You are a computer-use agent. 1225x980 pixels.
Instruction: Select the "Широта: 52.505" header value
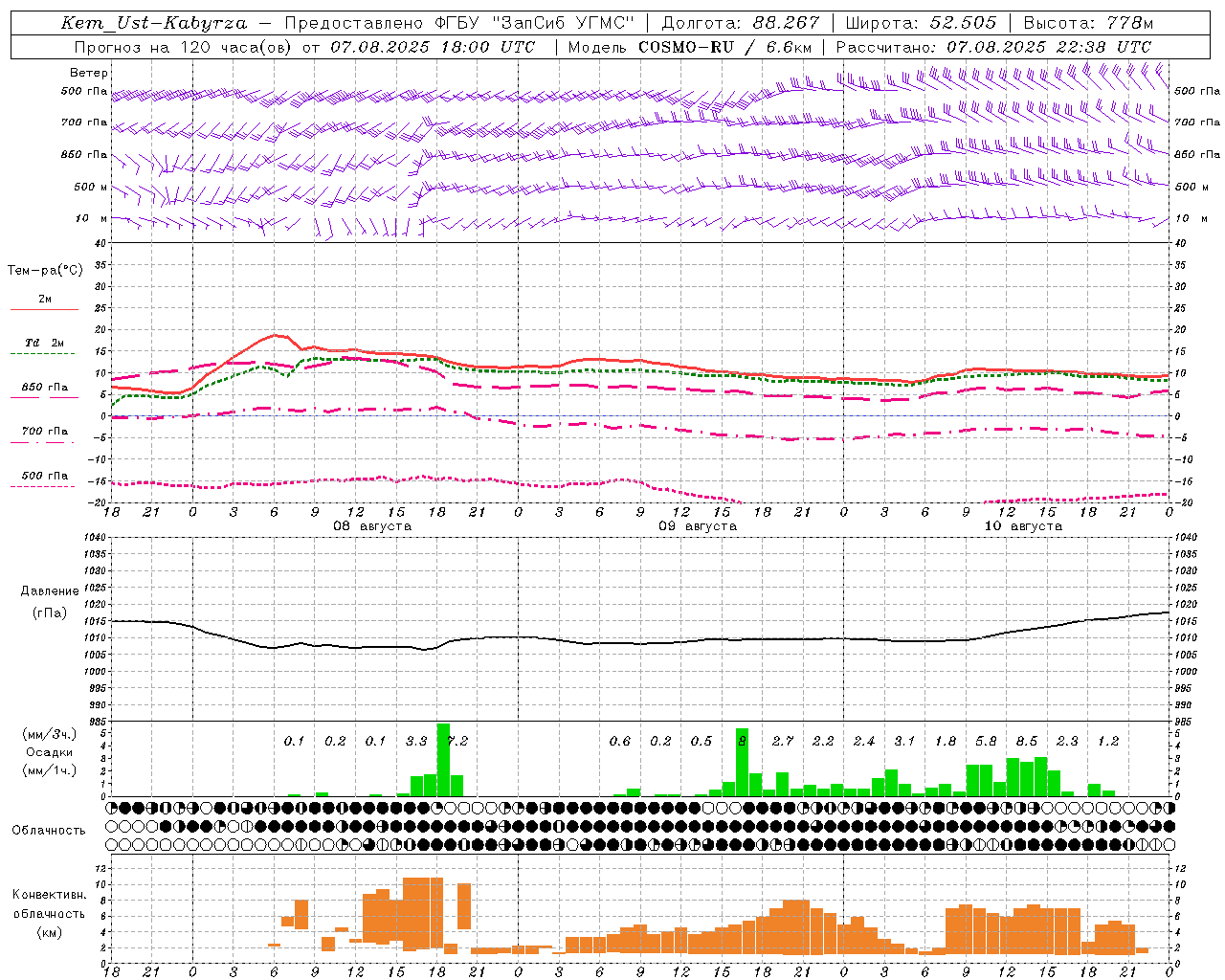click(x=923, y=23)
